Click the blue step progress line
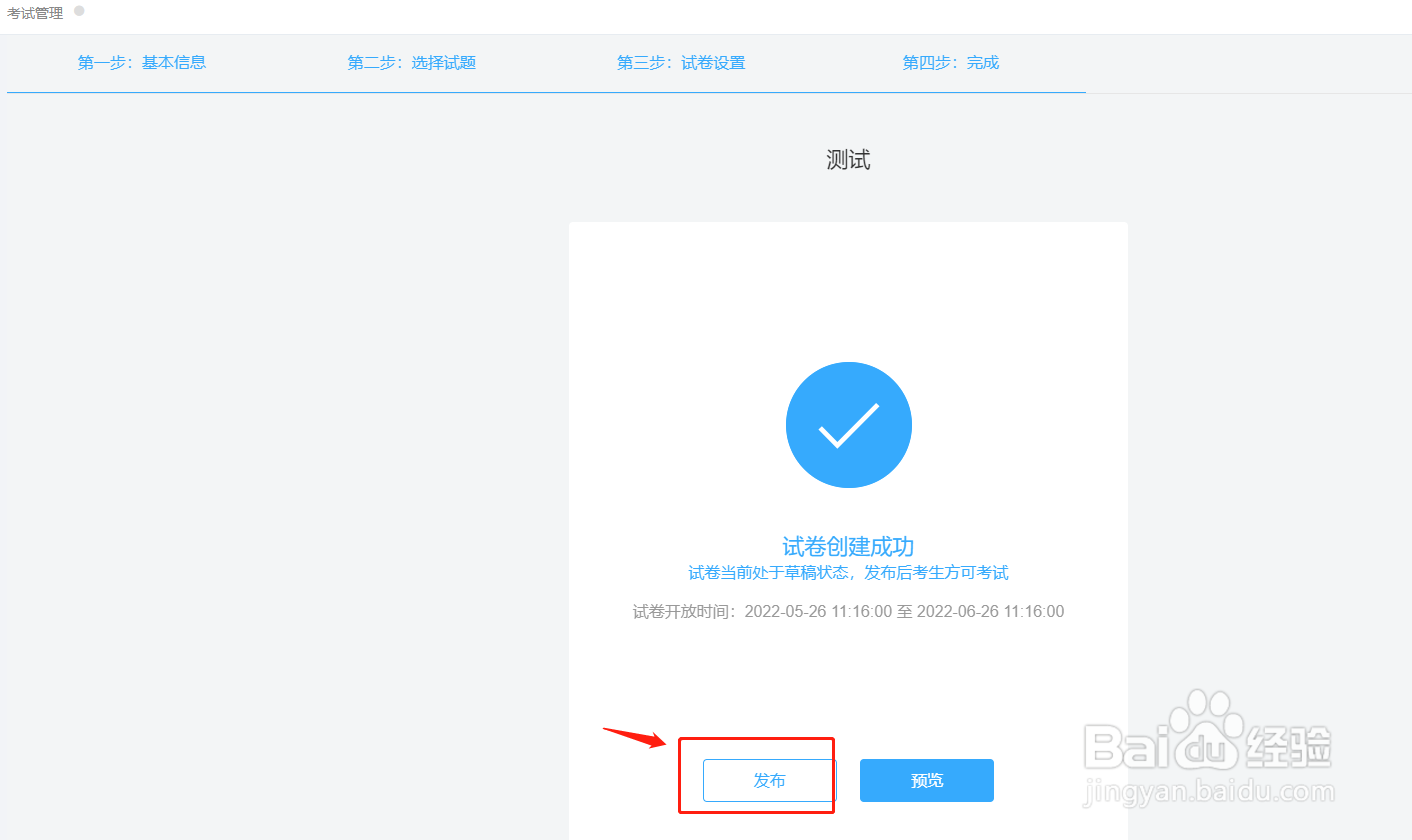1412x840 pixels. (546, 92)
